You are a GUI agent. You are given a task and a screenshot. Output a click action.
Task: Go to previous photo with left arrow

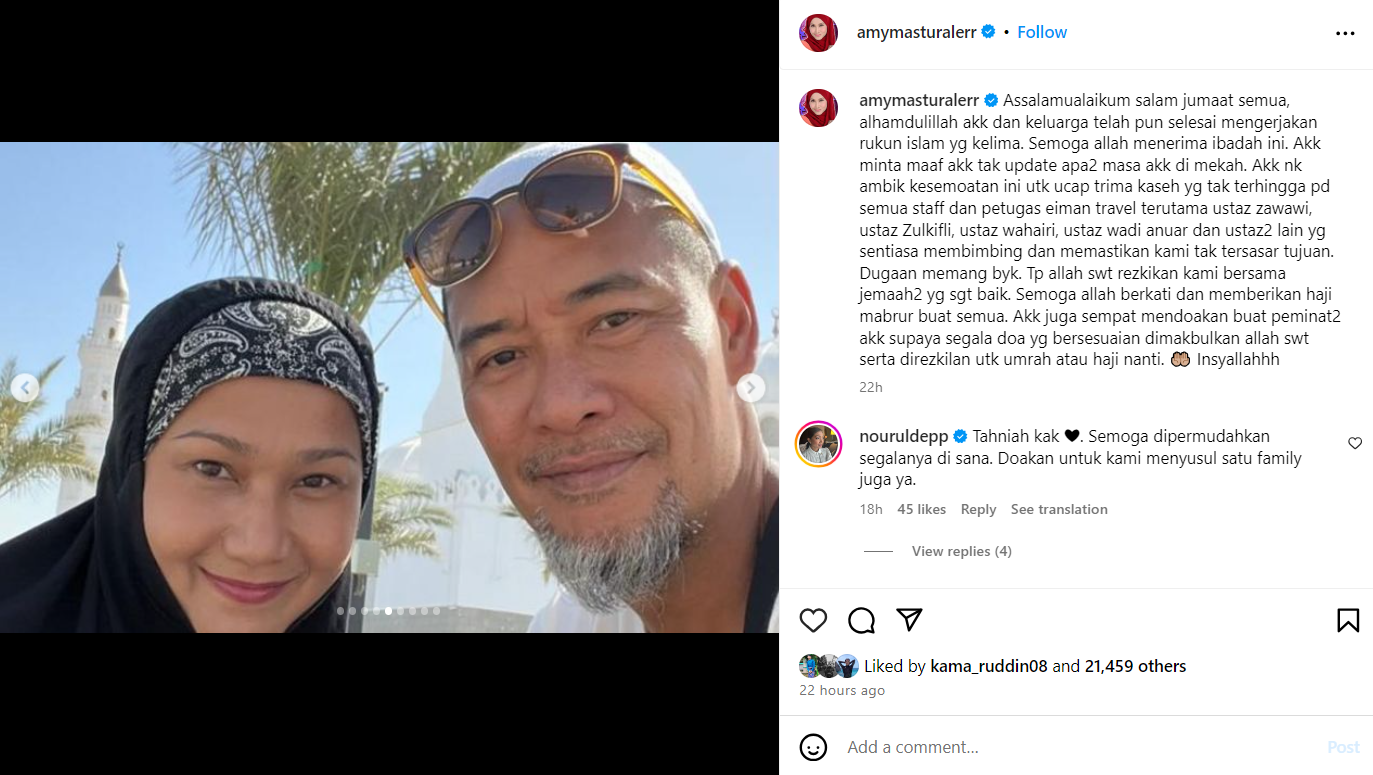25,388
